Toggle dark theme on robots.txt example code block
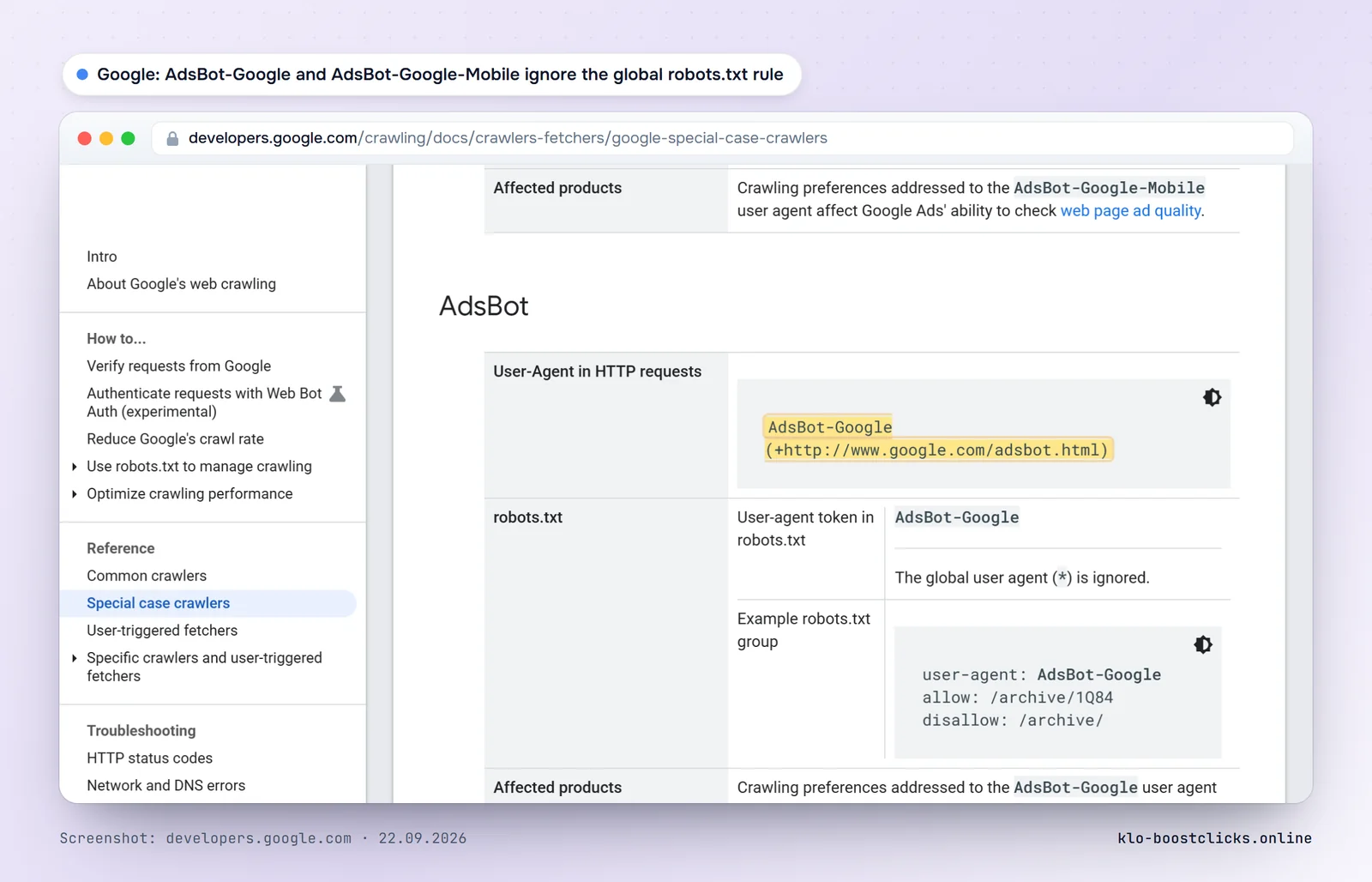 pos(1203,644)
